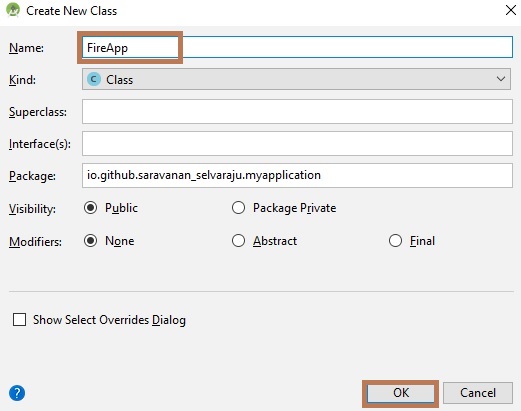Click the Superclass label
Image resolution: width=521 pixels, height=411 pixels.
(x=38, y=112)
